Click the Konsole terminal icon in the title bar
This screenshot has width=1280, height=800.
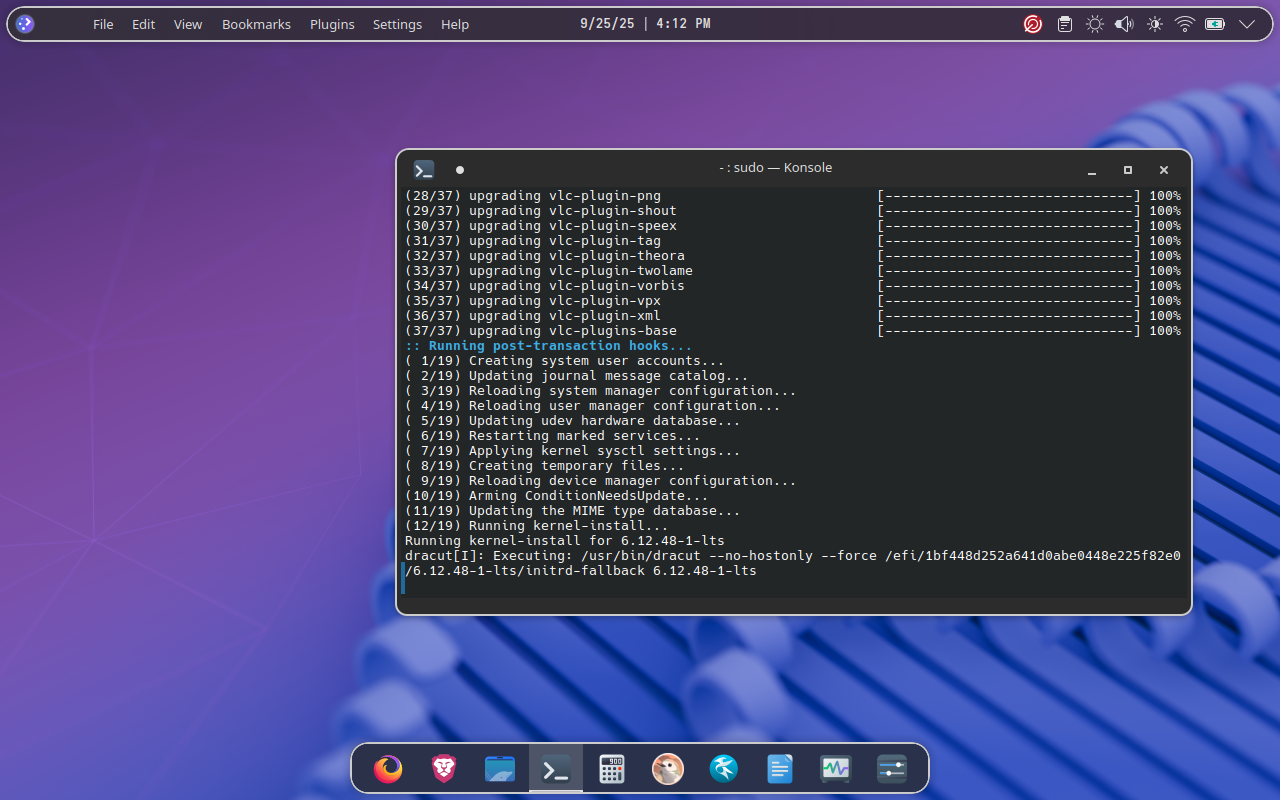pyautogui.click(x=424, y=170)
